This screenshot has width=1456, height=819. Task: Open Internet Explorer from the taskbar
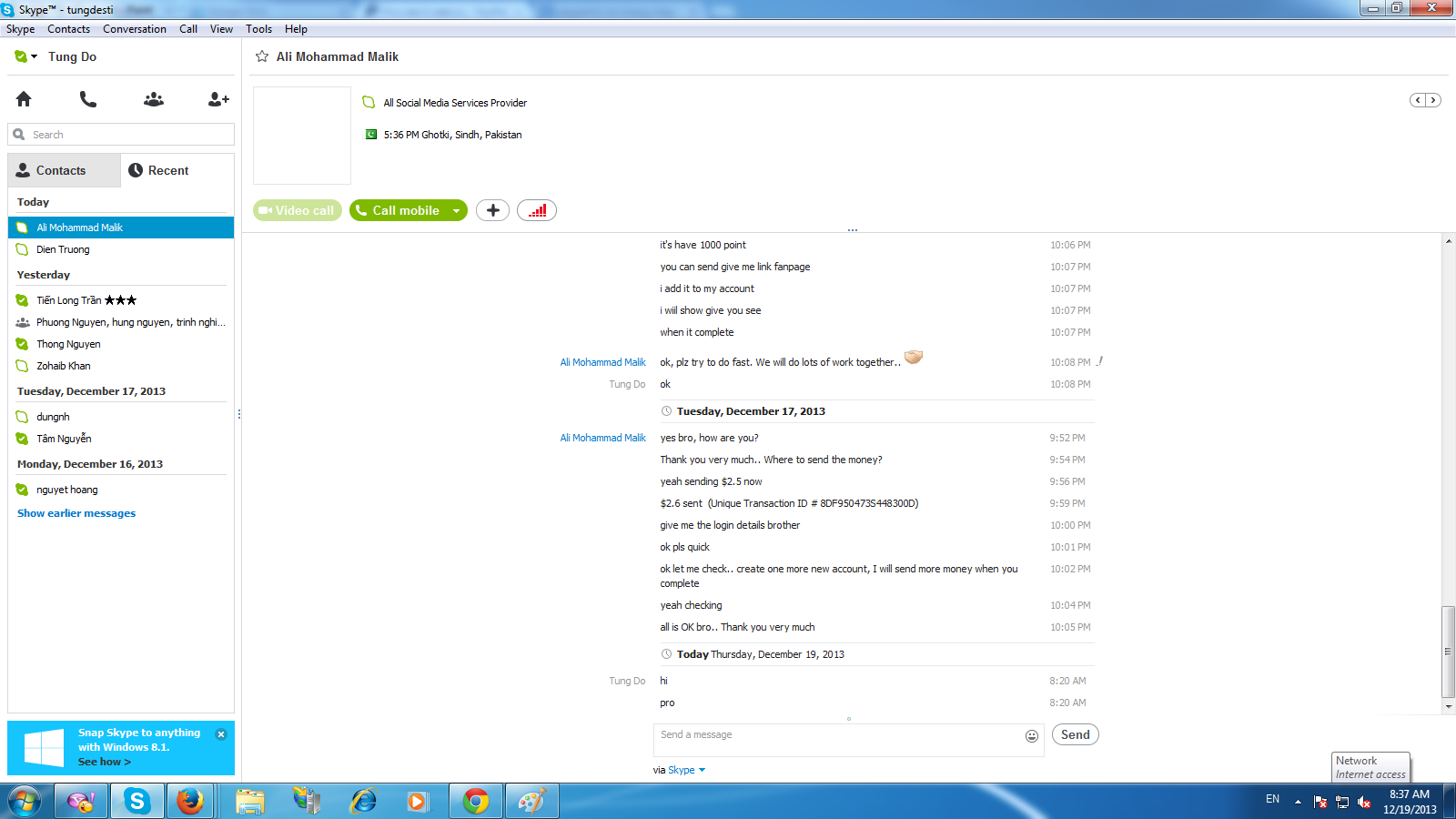(x=364, y=802)
